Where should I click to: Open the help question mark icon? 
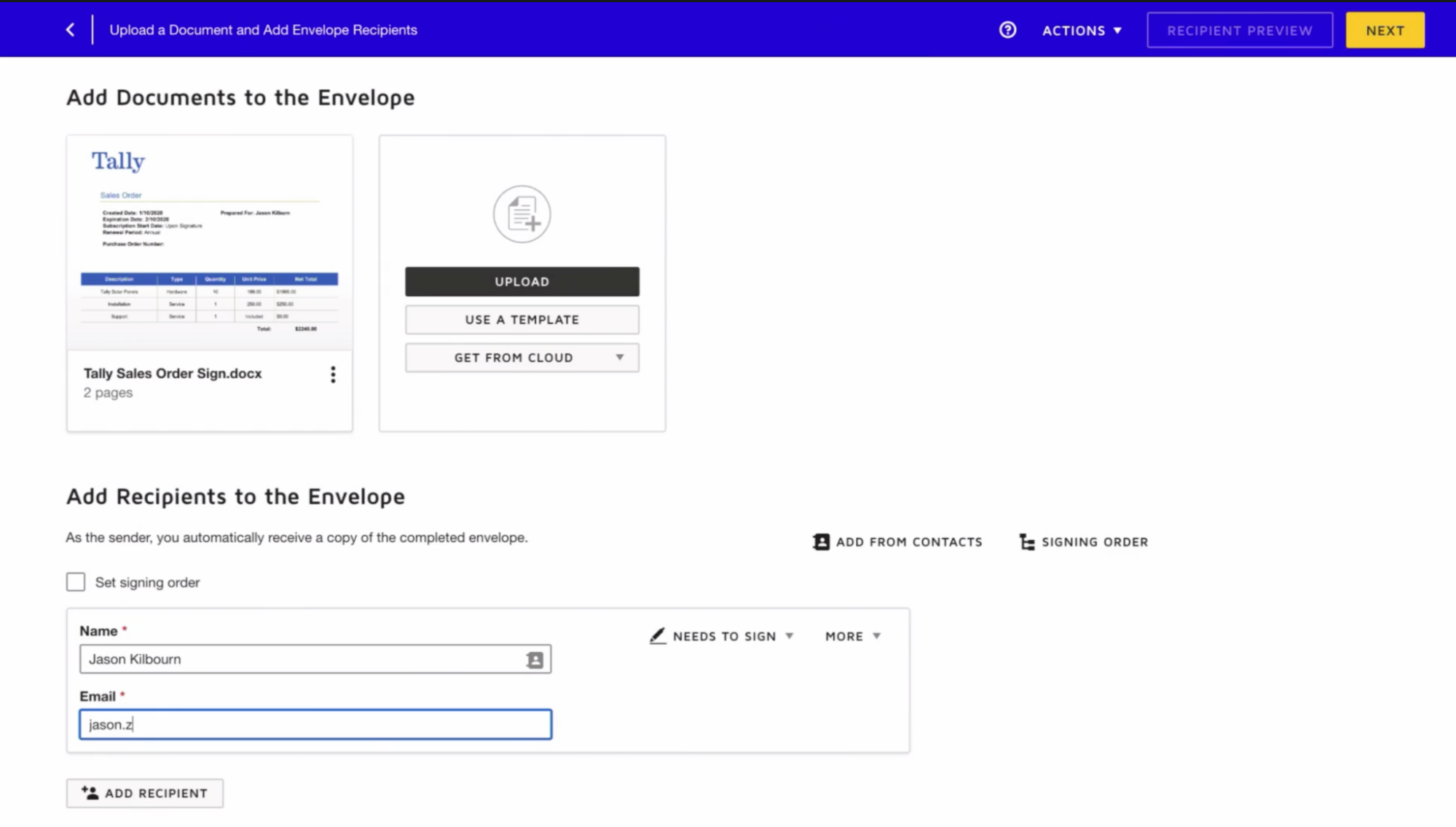click(x=1007, y=30)
